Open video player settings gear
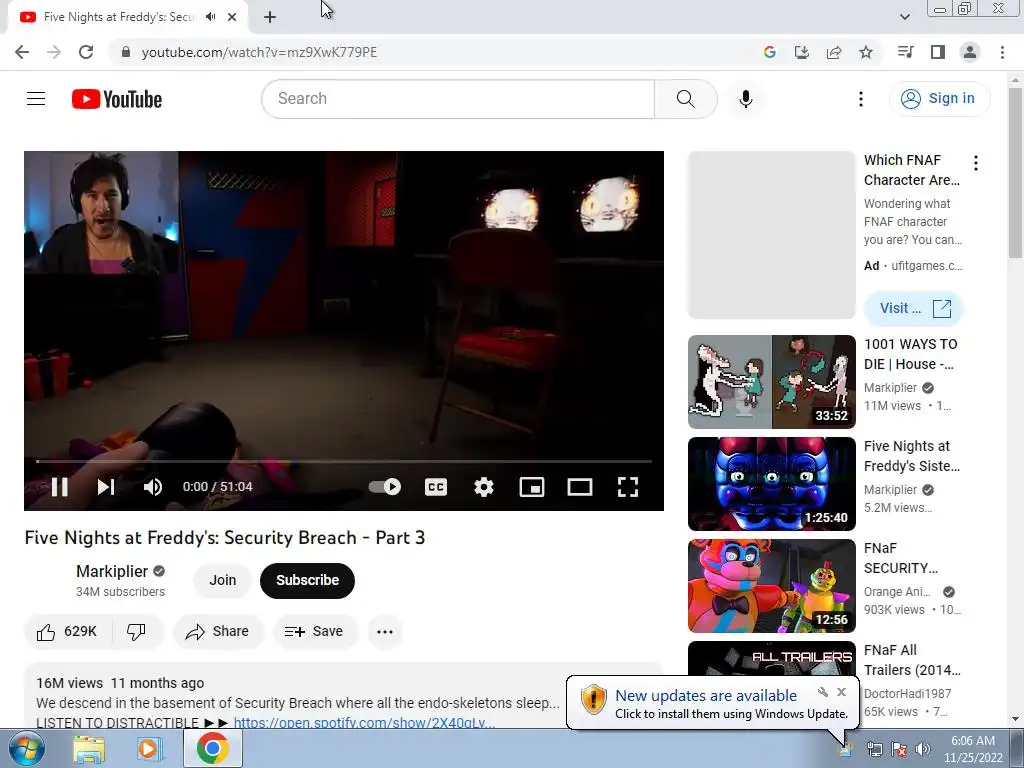This screenshot has height=768, width=1024. pos(484,487)
